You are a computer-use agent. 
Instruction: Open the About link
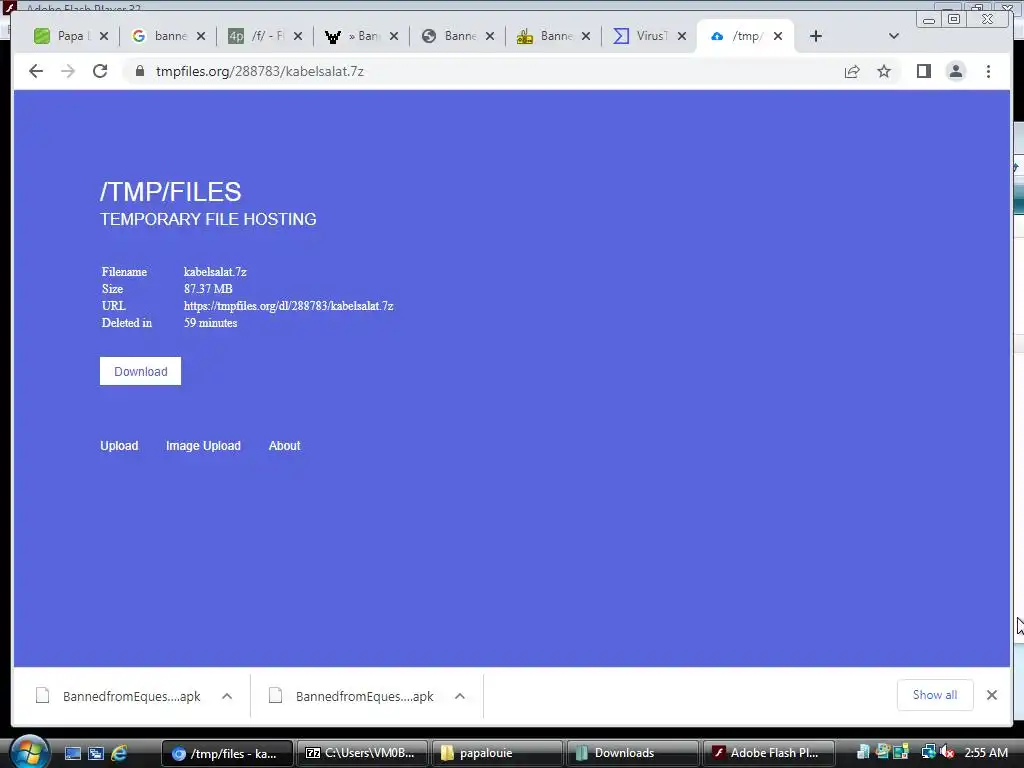click(284, 446)
